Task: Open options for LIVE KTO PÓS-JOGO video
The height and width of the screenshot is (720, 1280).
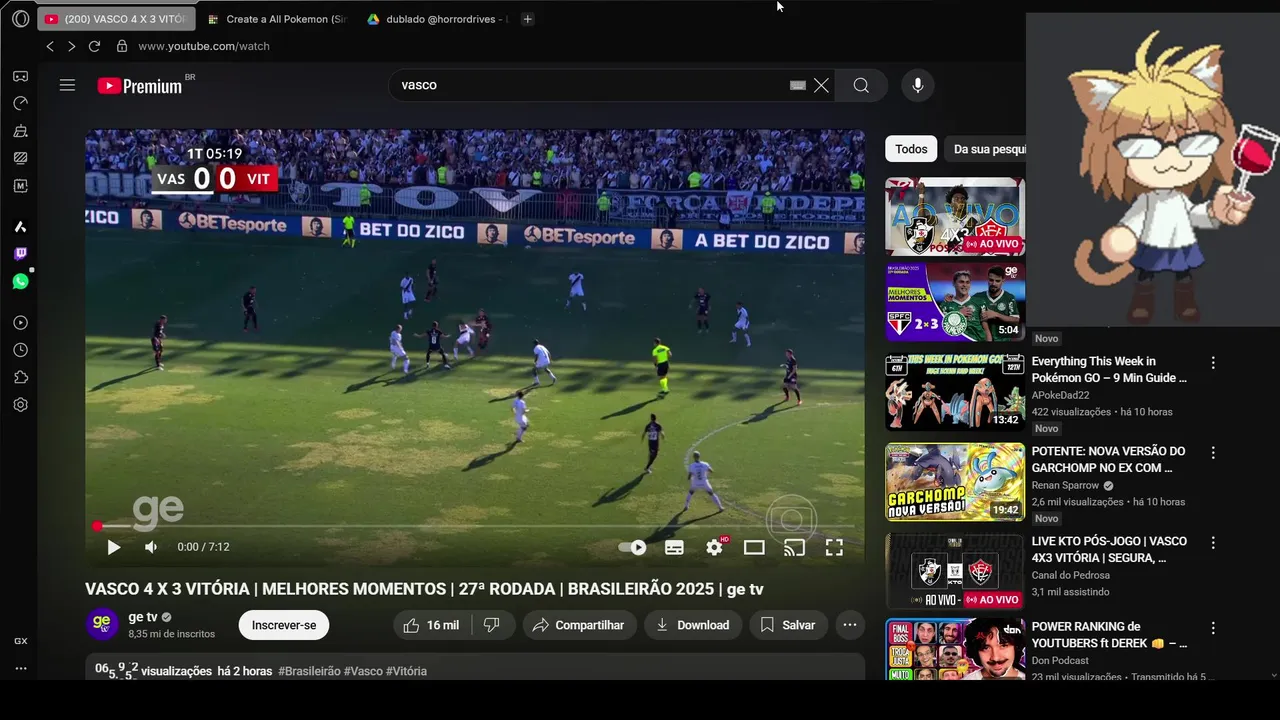Action: tap(1213, 543)
